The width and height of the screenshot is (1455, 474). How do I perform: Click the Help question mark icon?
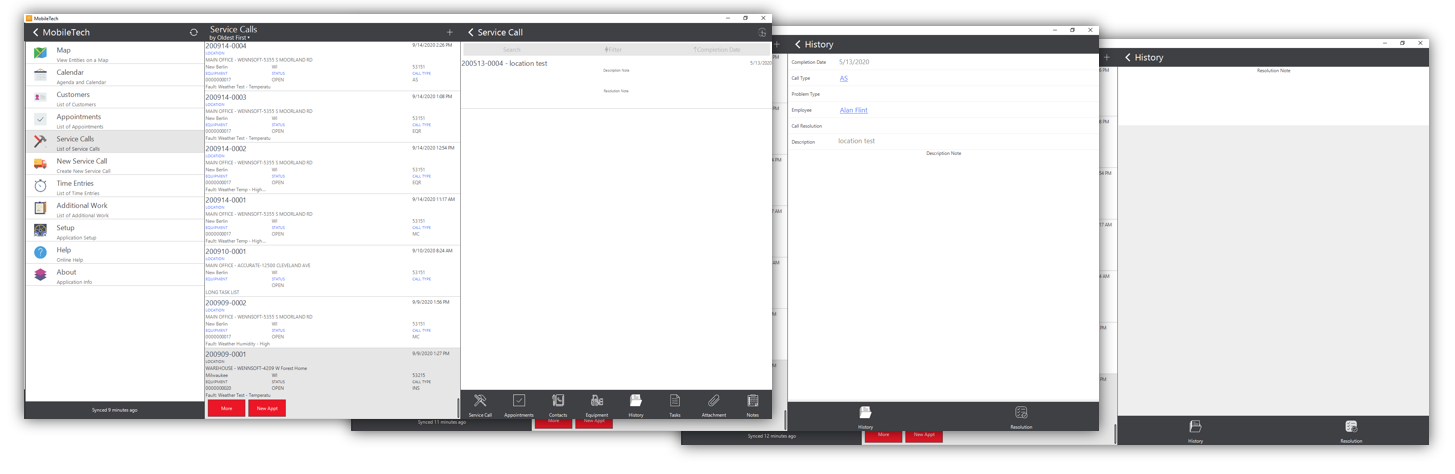[40, 253]
